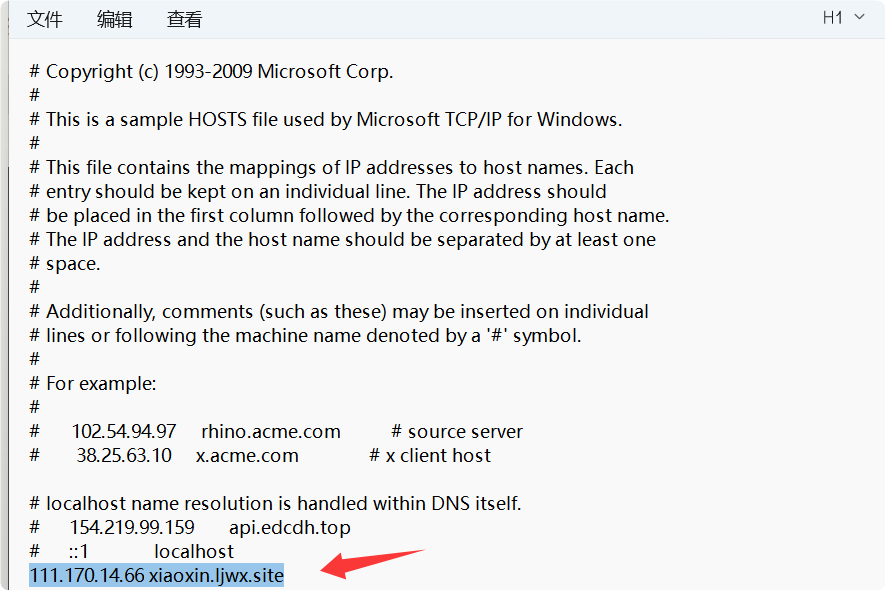Open the 编辑 menu
Image resolution: width=885 pixels, height=590 pixels.
pyautogui.click(x=114, y=19)
